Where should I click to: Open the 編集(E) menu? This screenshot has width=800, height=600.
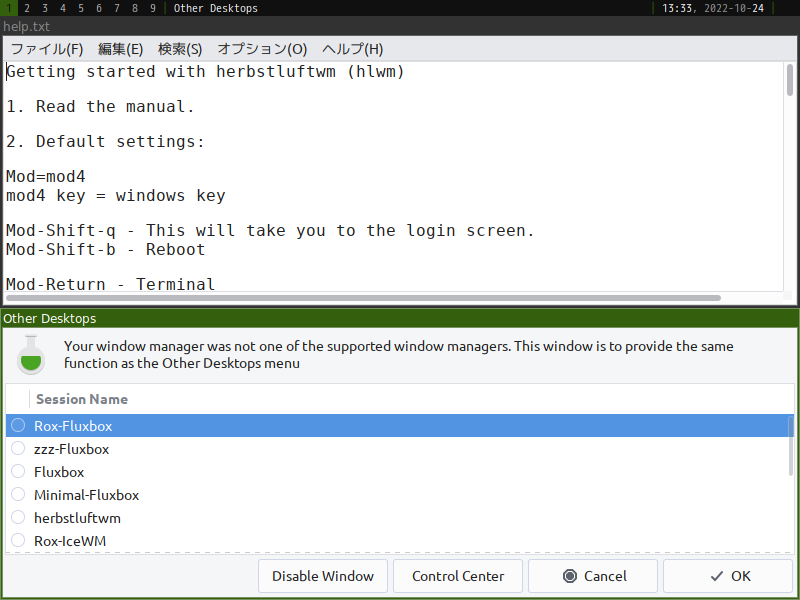(120, 49)
